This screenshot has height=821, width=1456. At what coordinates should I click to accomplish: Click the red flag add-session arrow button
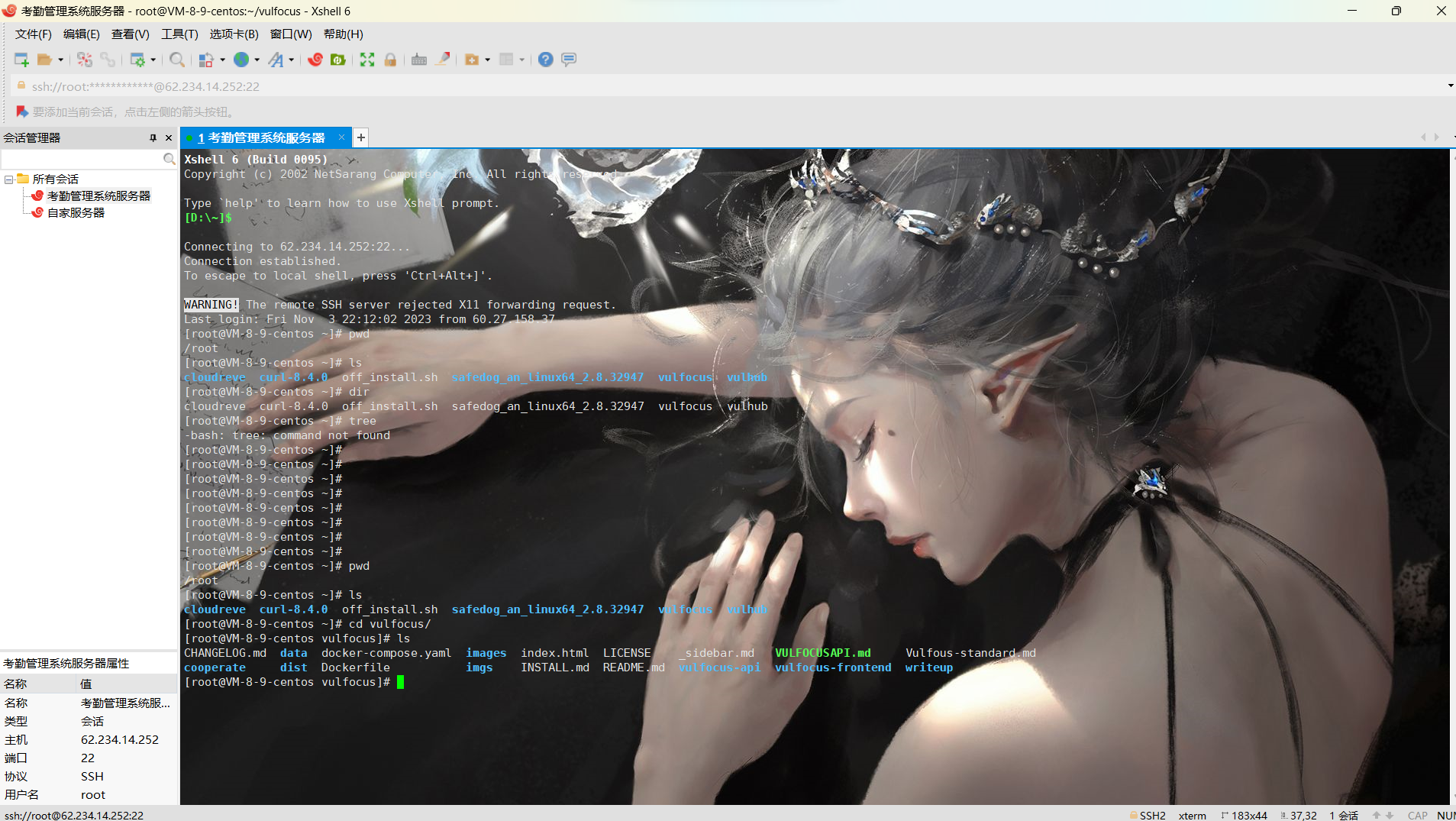point(21,112)
